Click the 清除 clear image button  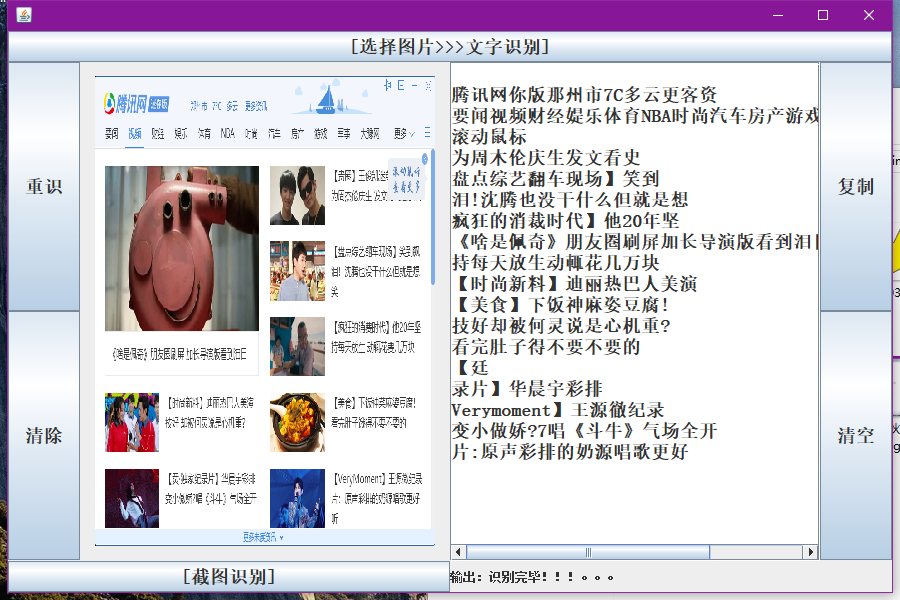[x=44, y=435]
